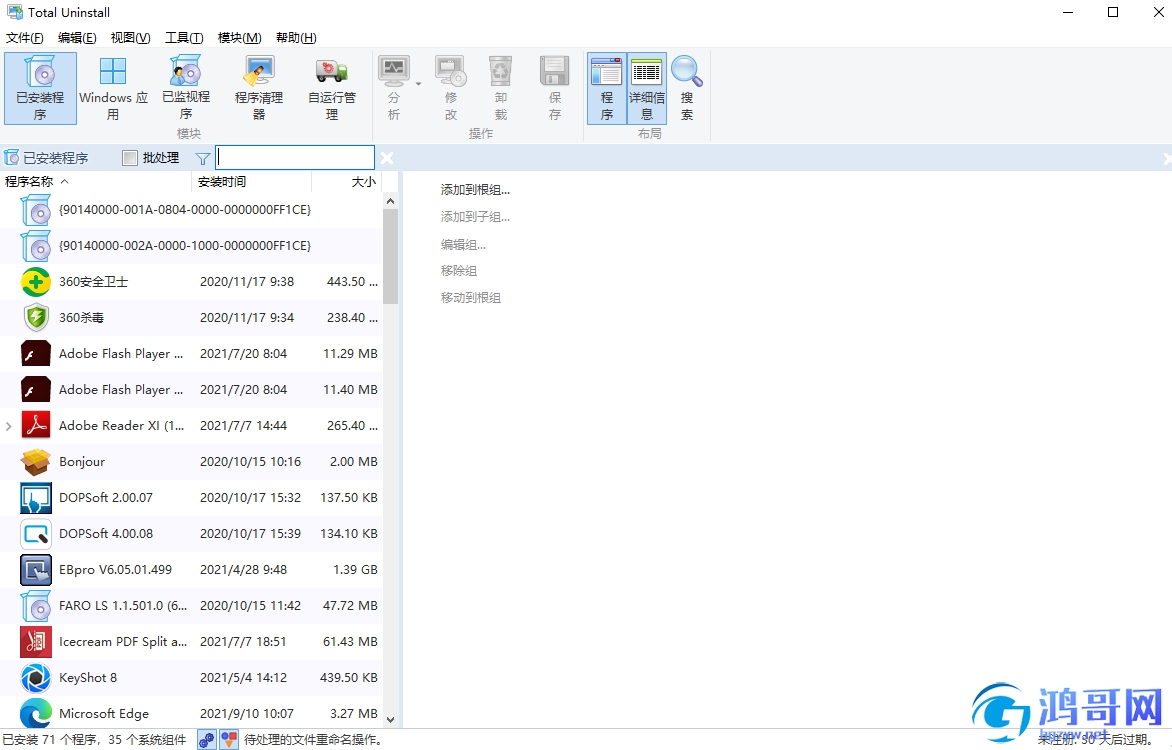Click the filter funnel icon
1172x750 pixels.
pos(203,158)
